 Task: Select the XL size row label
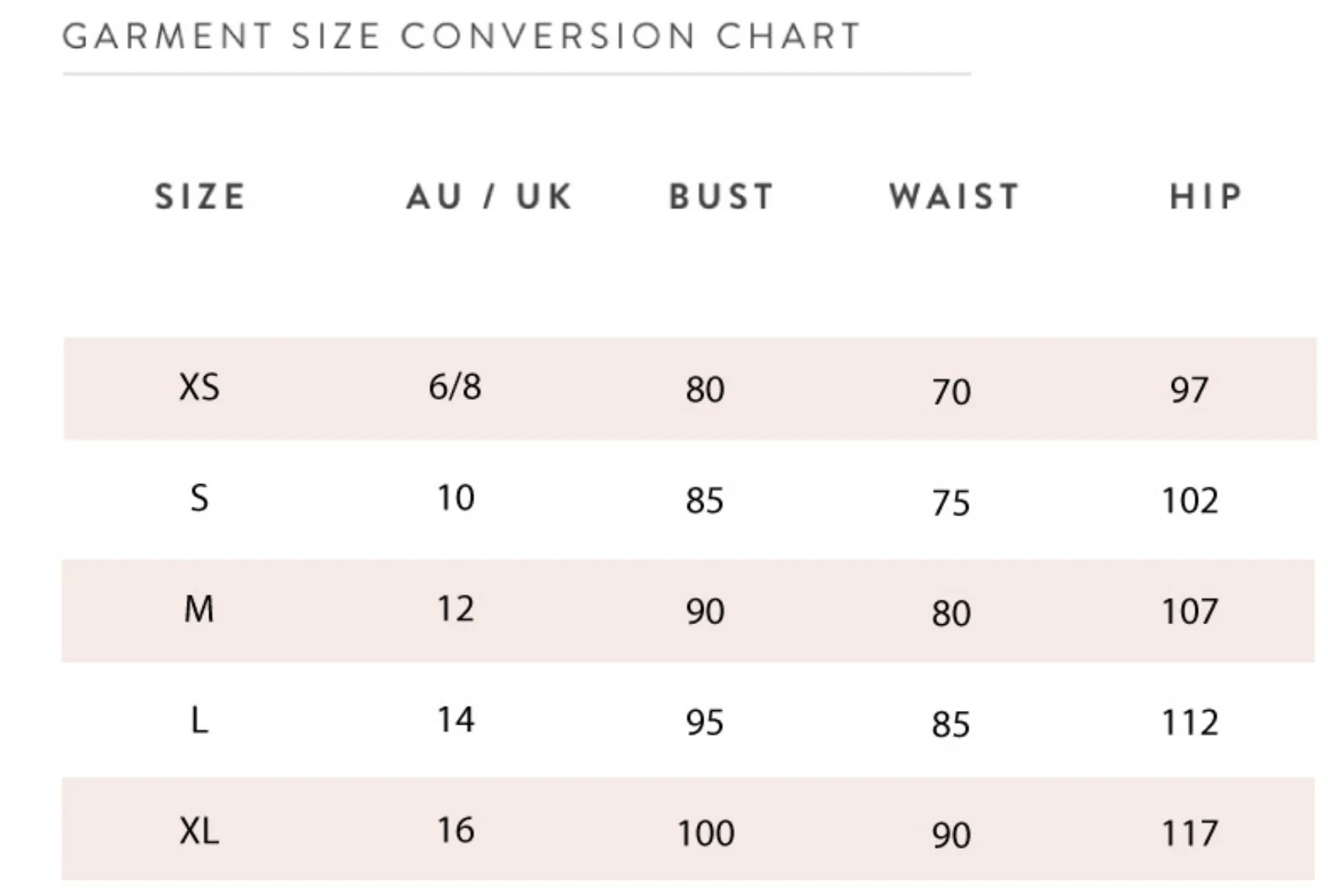pos(200,831)
